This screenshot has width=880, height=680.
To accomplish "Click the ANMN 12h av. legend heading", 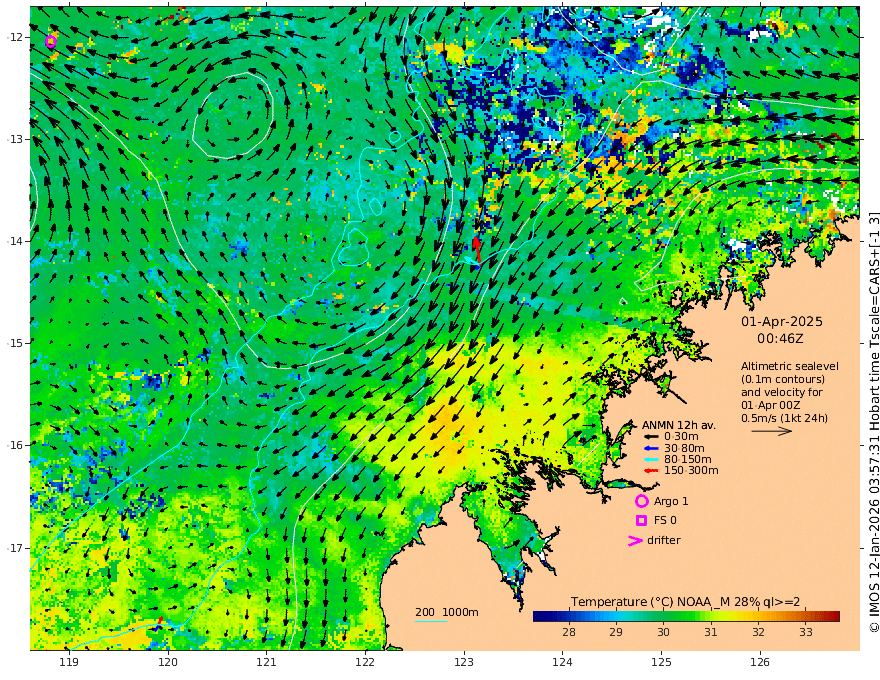I will pos(679,425).
